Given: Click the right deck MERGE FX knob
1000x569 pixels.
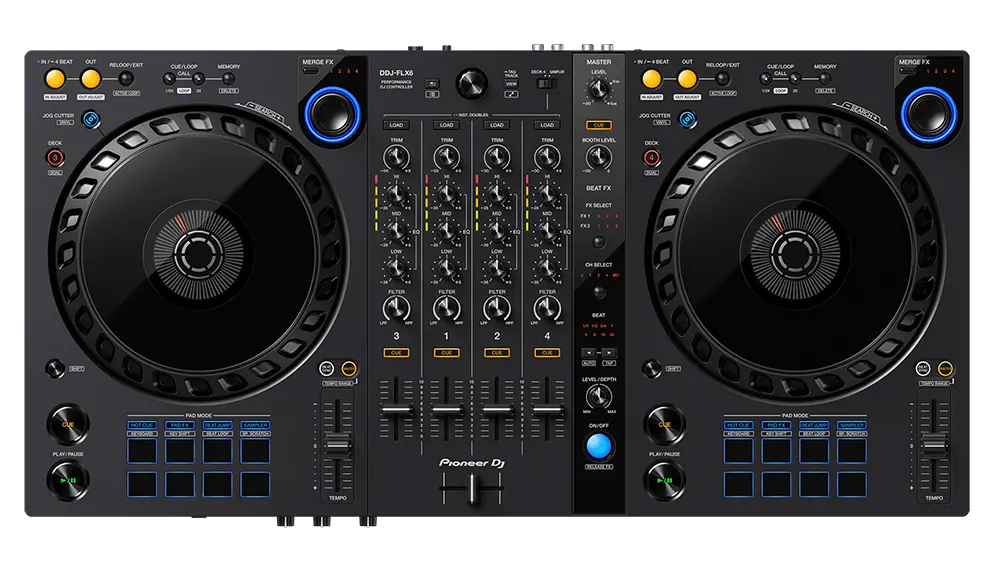Looking at the screenshot, I should pyautogui.click(x=928, y=115).
